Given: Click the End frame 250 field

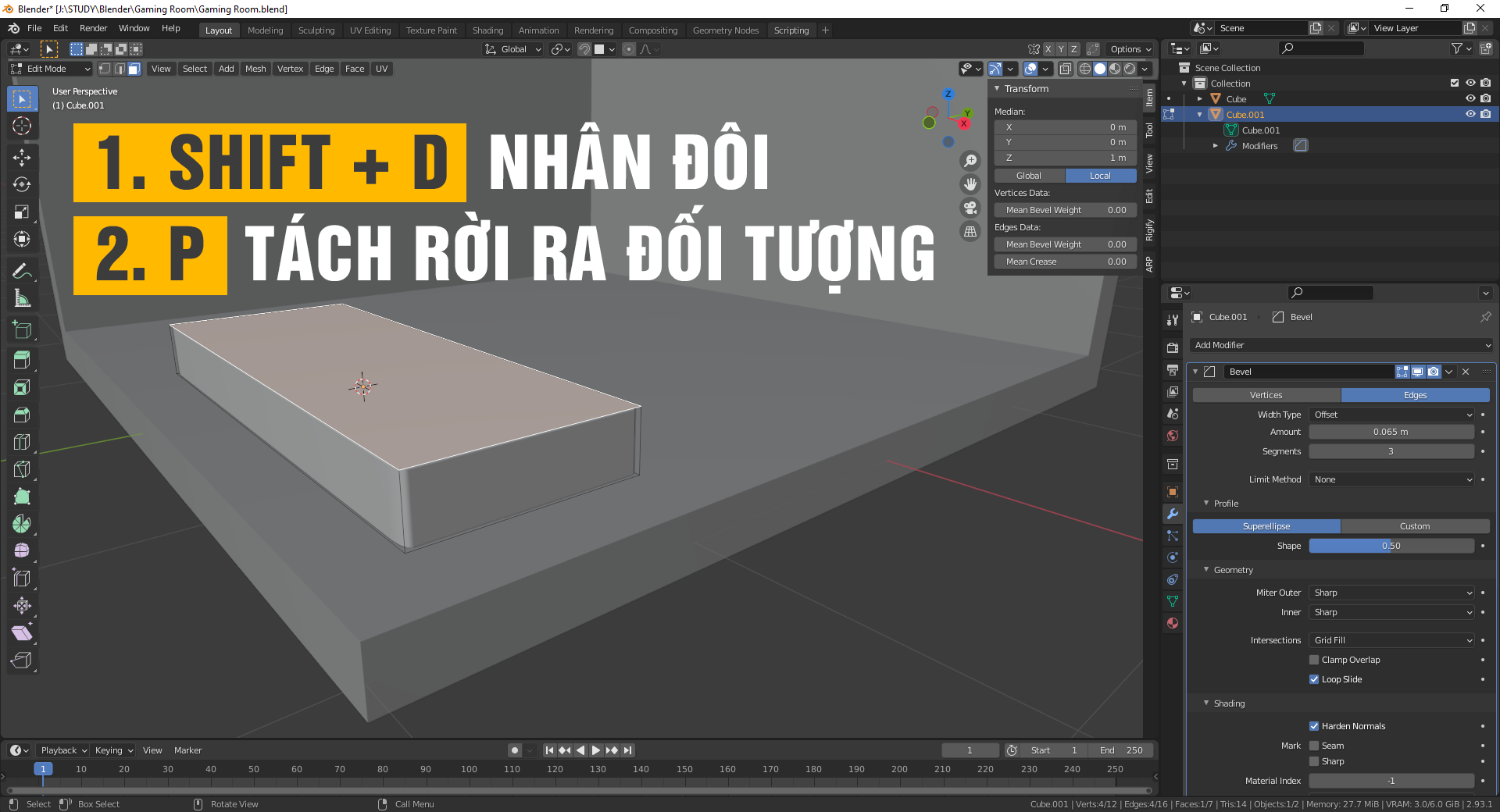Looking at the screenshot, I should (1121, 750).
